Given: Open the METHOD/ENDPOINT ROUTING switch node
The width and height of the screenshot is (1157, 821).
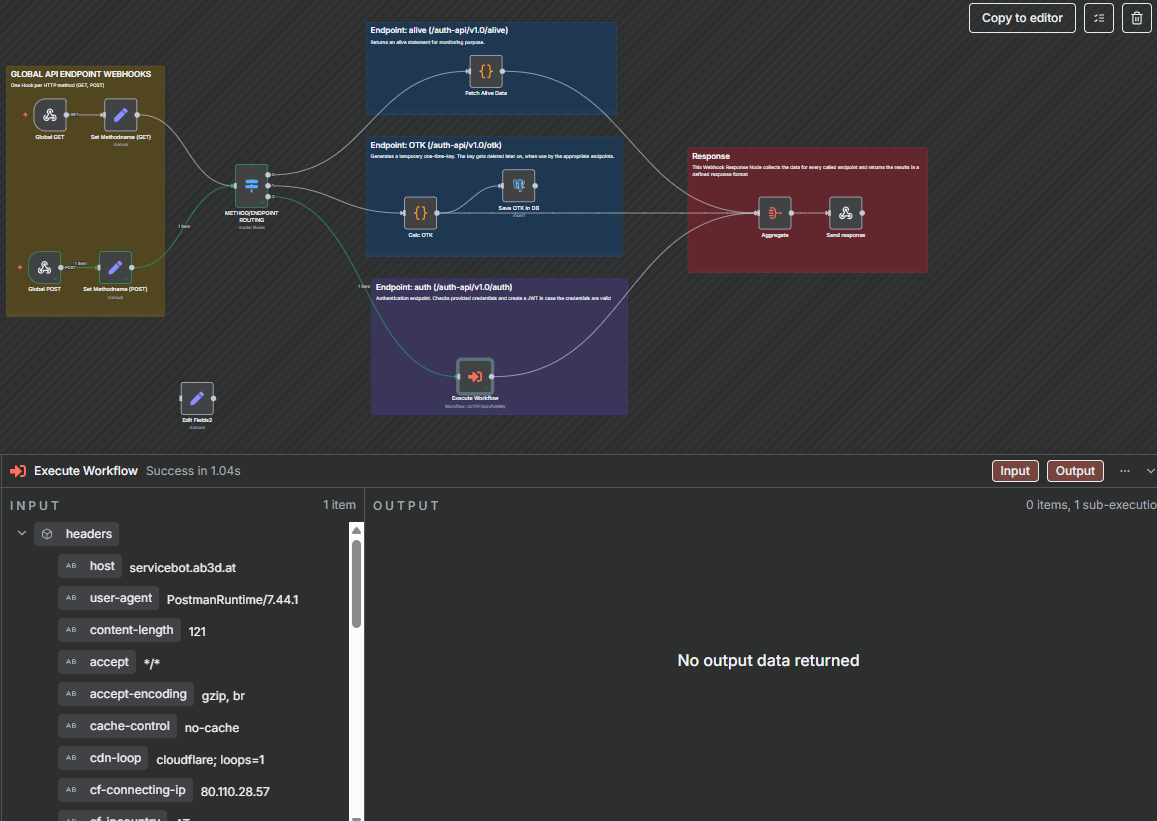Looking at the screenshot, I should click(x=251, y=185).
